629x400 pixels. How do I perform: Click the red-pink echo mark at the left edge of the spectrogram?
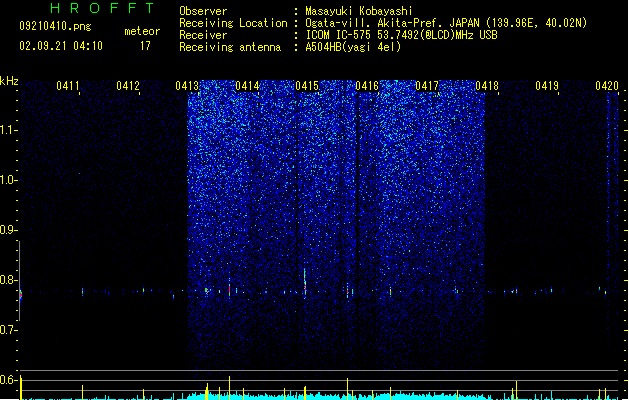[21, 295]
